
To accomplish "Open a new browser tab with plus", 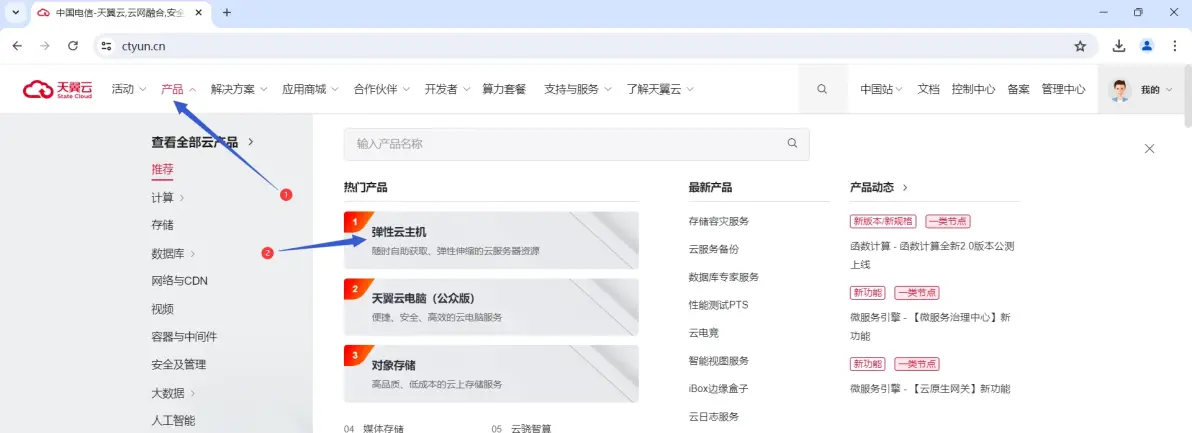I will pos(227,13).
